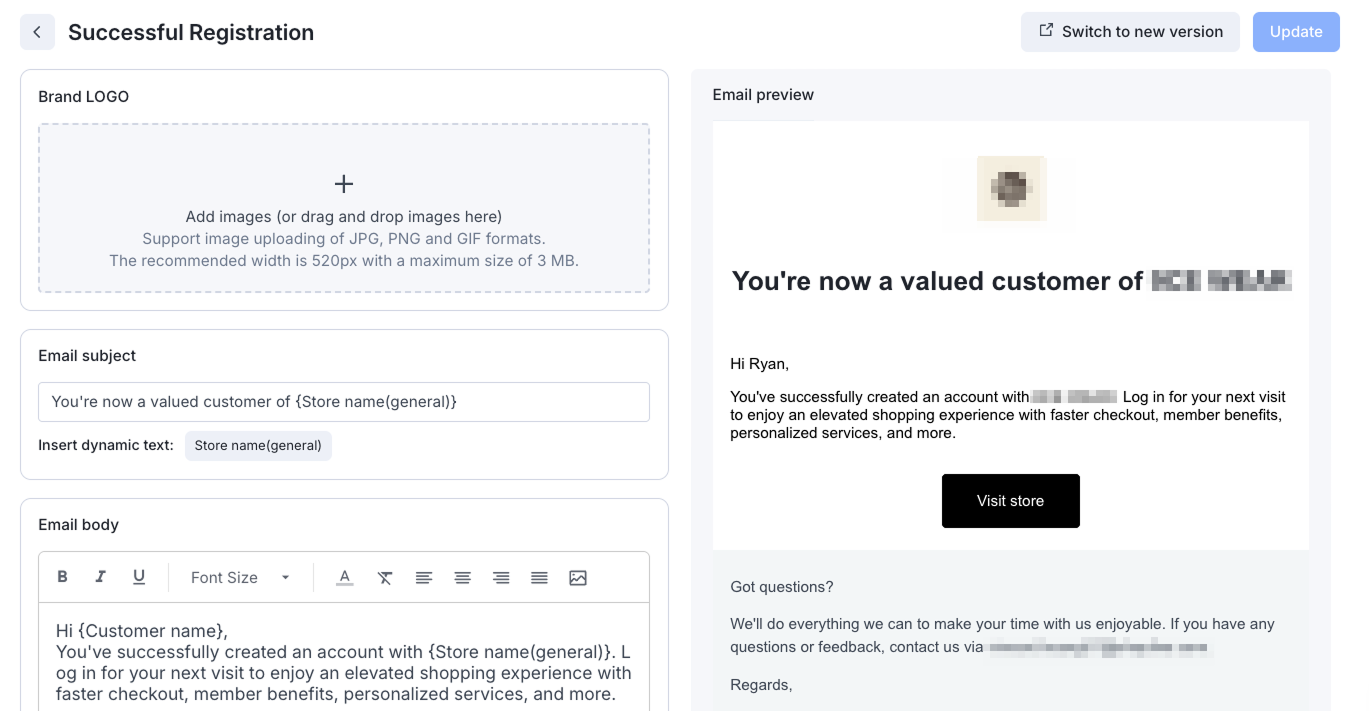Clear formatting with the eraser icon
Image resolution: width=1369 pixels, height=711 pixels.
pyautogui.click(x=384, y=577)
